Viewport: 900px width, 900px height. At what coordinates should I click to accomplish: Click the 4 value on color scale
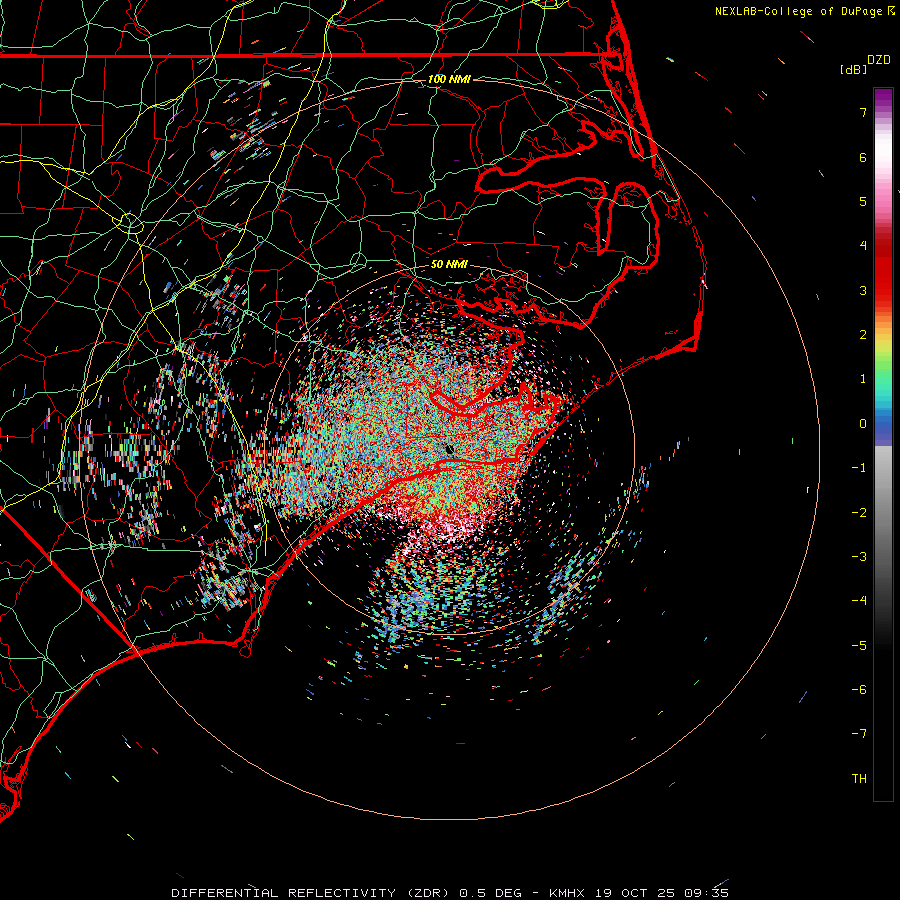863,246
